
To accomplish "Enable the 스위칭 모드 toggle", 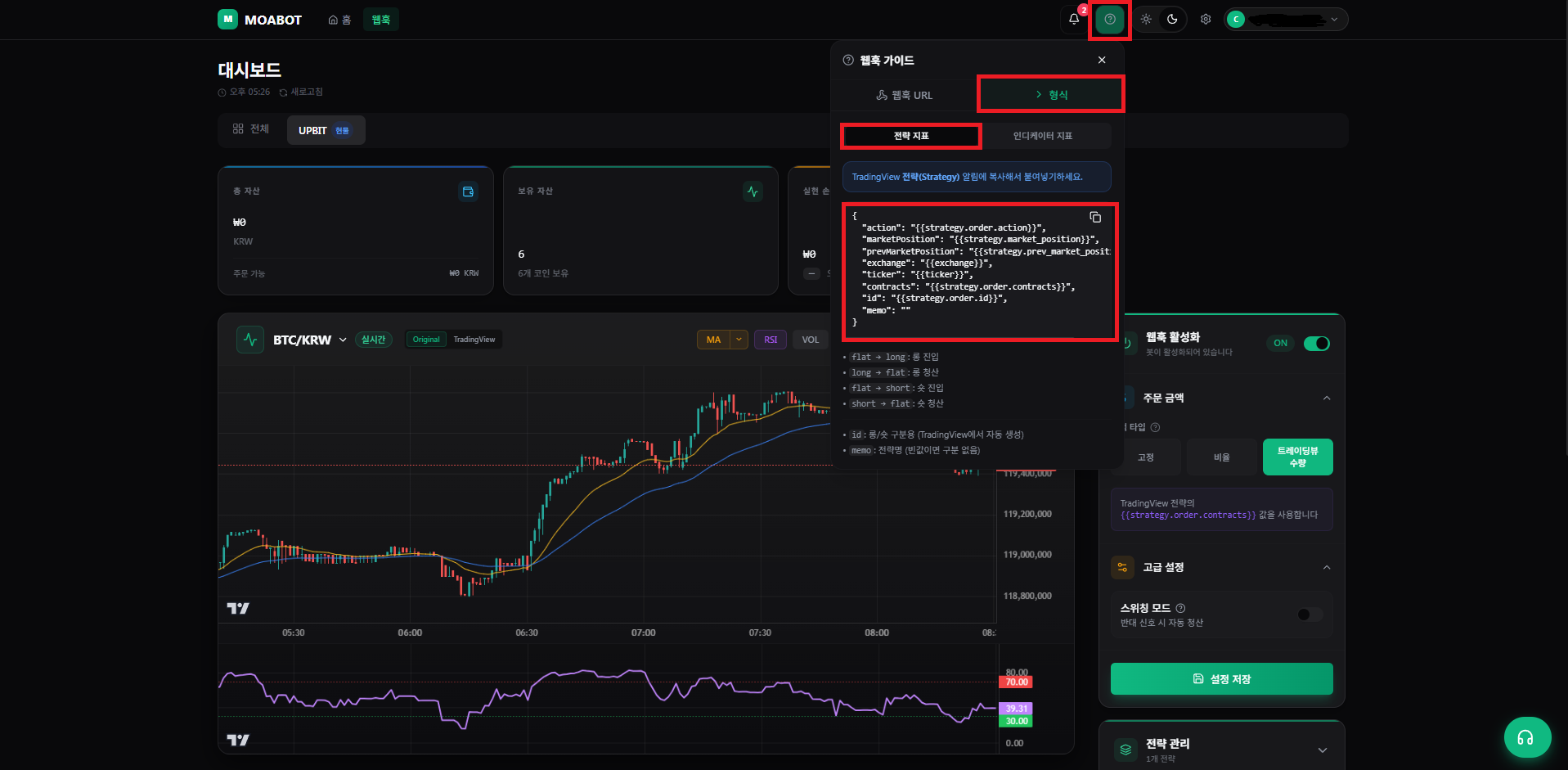I will 1310,615.
